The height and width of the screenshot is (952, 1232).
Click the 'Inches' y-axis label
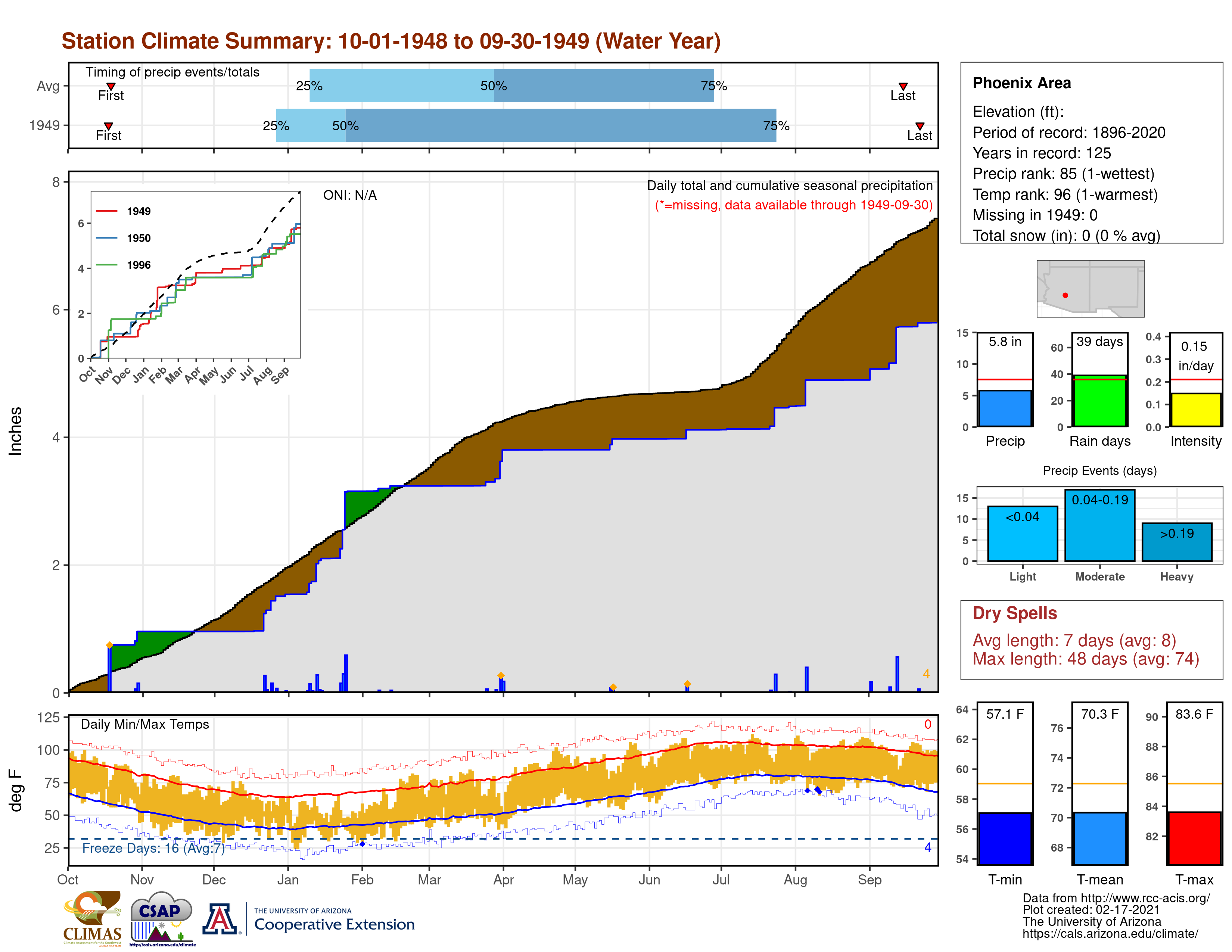coord(15,432)
